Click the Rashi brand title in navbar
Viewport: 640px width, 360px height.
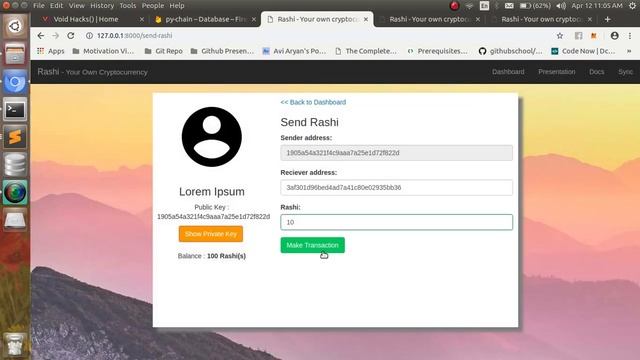point(92,72)
